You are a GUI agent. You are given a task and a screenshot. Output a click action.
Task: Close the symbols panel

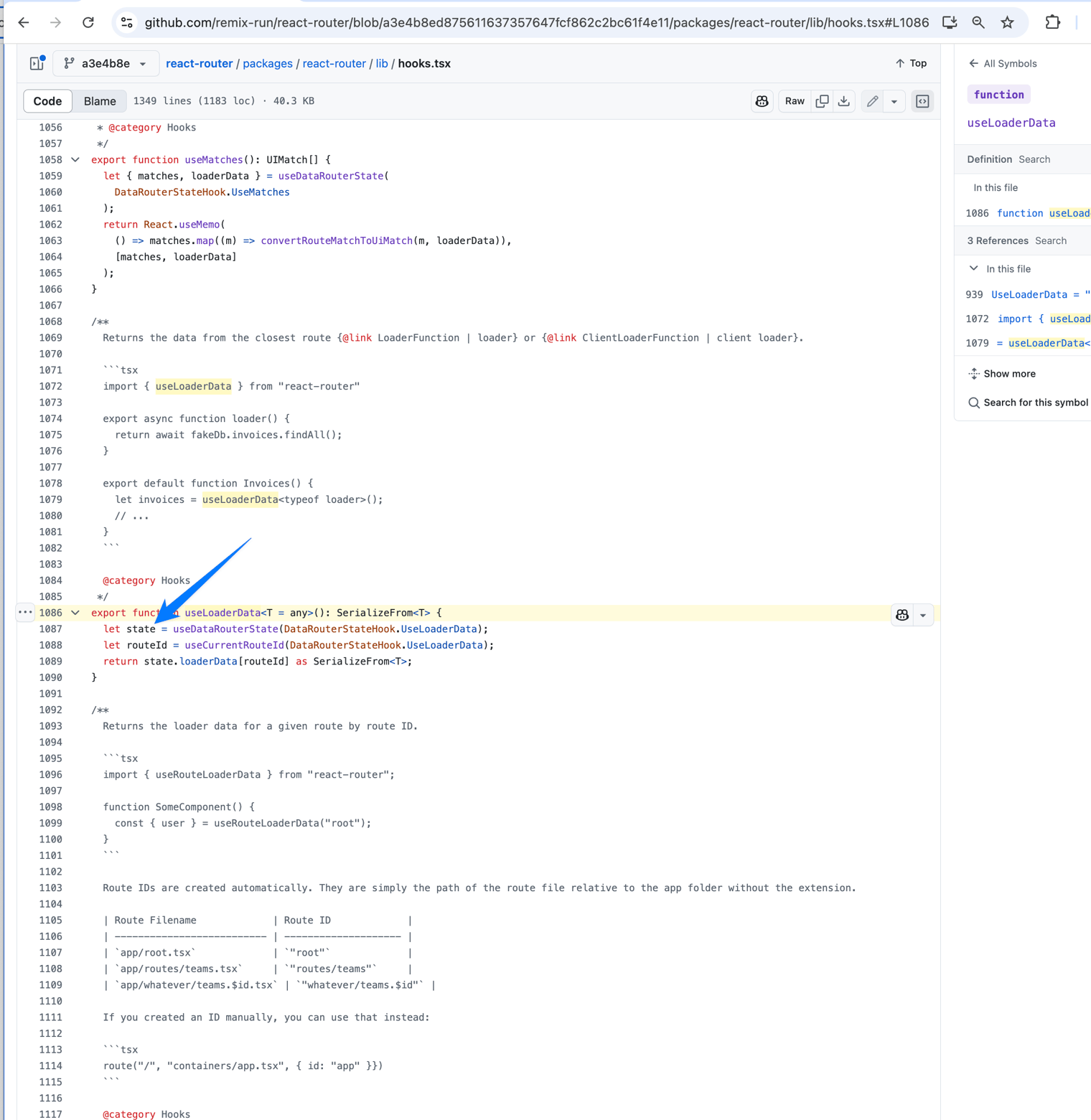tap(923, 101)
